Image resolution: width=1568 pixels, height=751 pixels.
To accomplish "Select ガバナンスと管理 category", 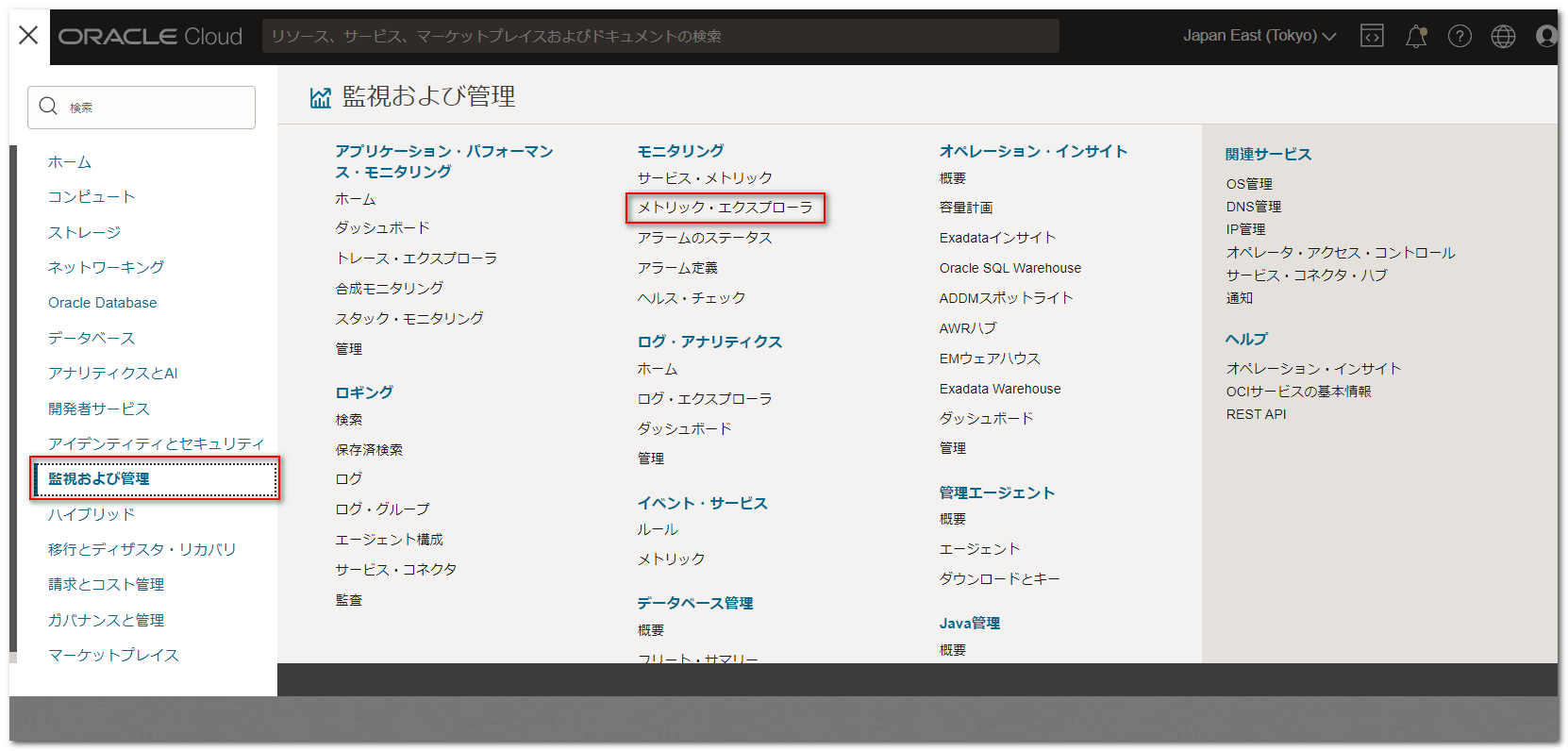I will click(x=107, y=620).
